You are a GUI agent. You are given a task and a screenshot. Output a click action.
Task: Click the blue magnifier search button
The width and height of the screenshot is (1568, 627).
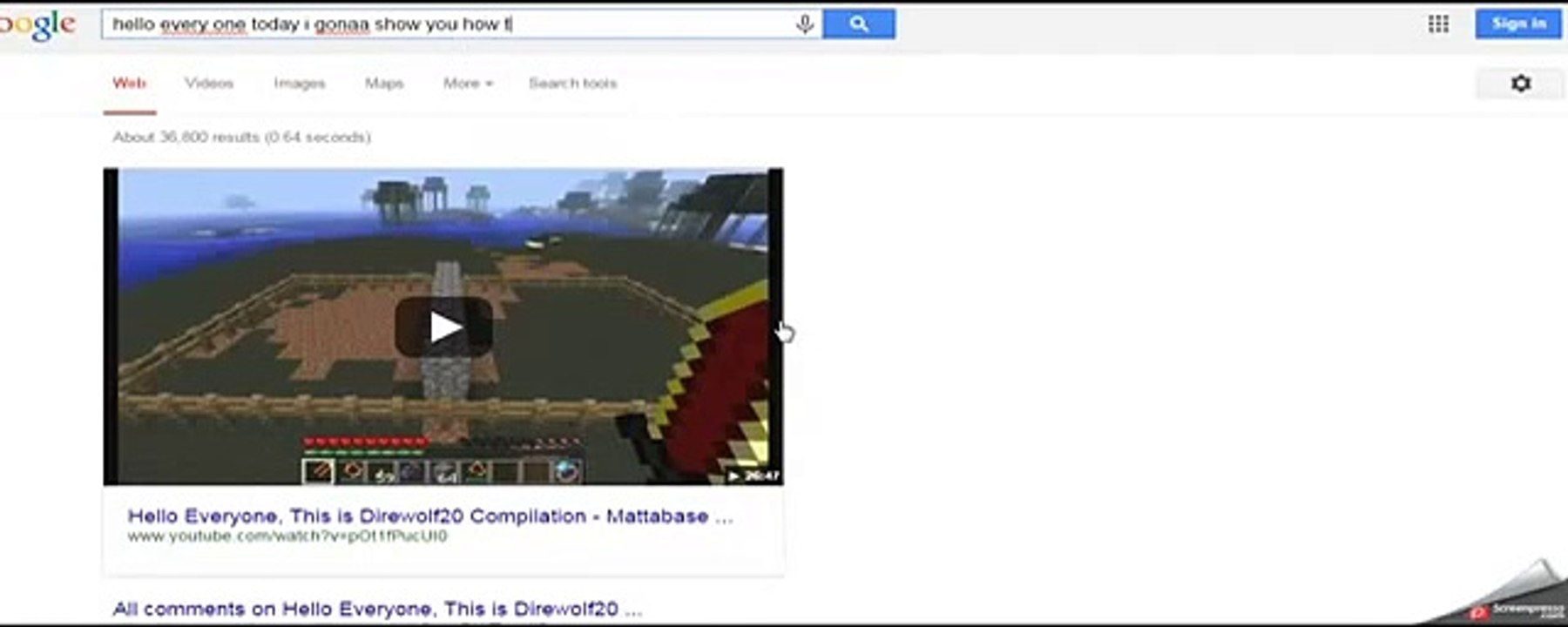[x=859, y=24]
